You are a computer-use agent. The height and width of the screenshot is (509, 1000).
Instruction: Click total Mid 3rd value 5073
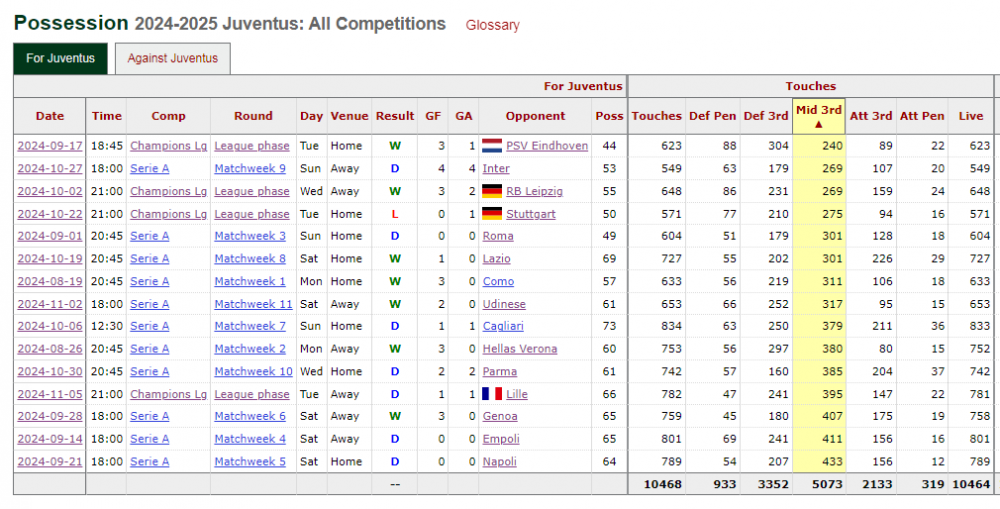[827, 484]
